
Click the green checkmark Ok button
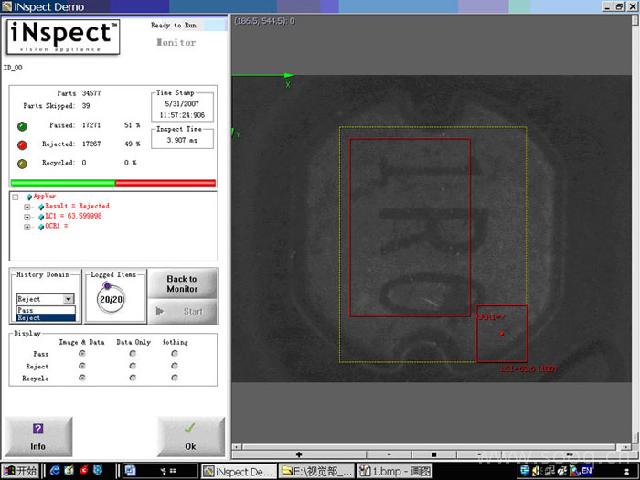pyautogui.click(x=190, y=435)
